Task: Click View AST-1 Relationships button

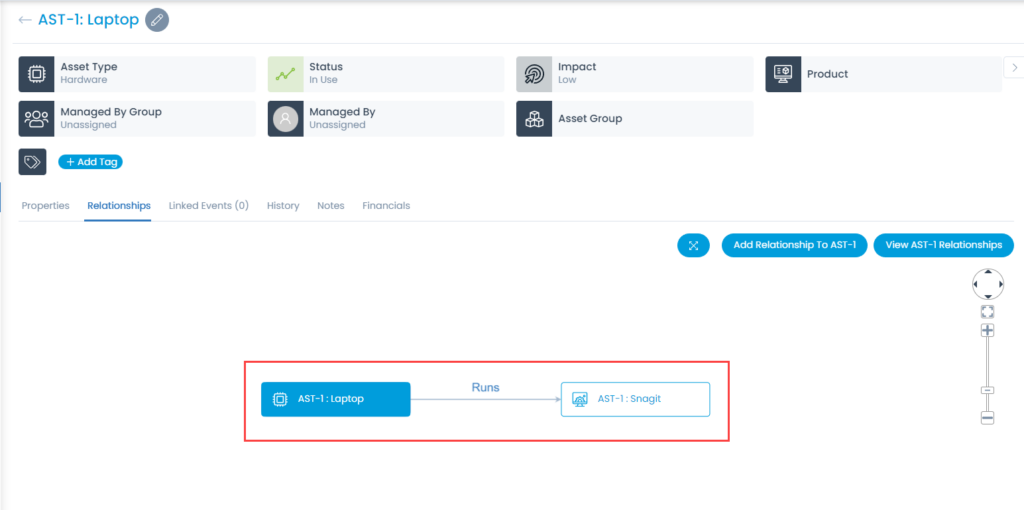Action: pos(944,246)
